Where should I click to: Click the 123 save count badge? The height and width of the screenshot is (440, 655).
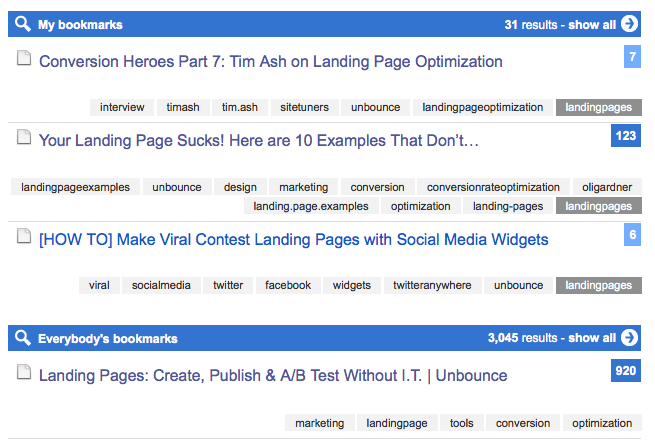point(625,135)
